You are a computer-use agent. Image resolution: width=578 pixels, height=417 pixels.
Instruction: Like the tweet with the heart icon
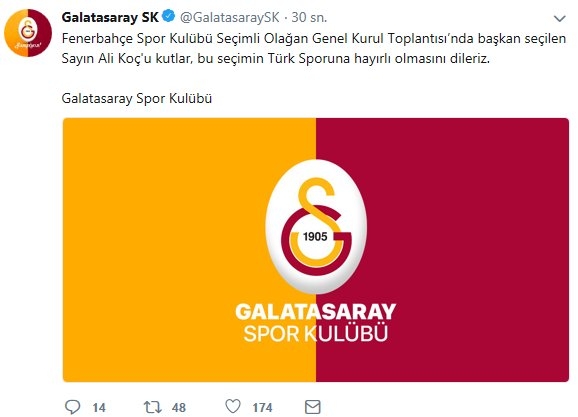point(233,406)
